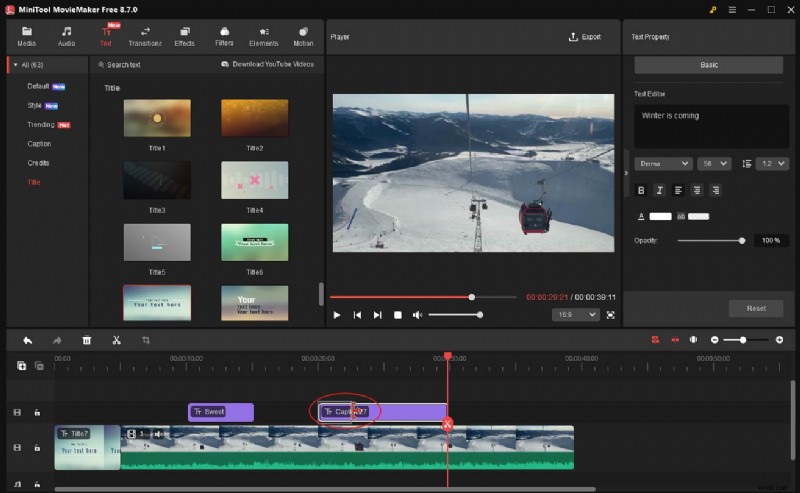Click the add track icon
The height and width of the screenshot is (493, 800).
click(x=21, y=365)
